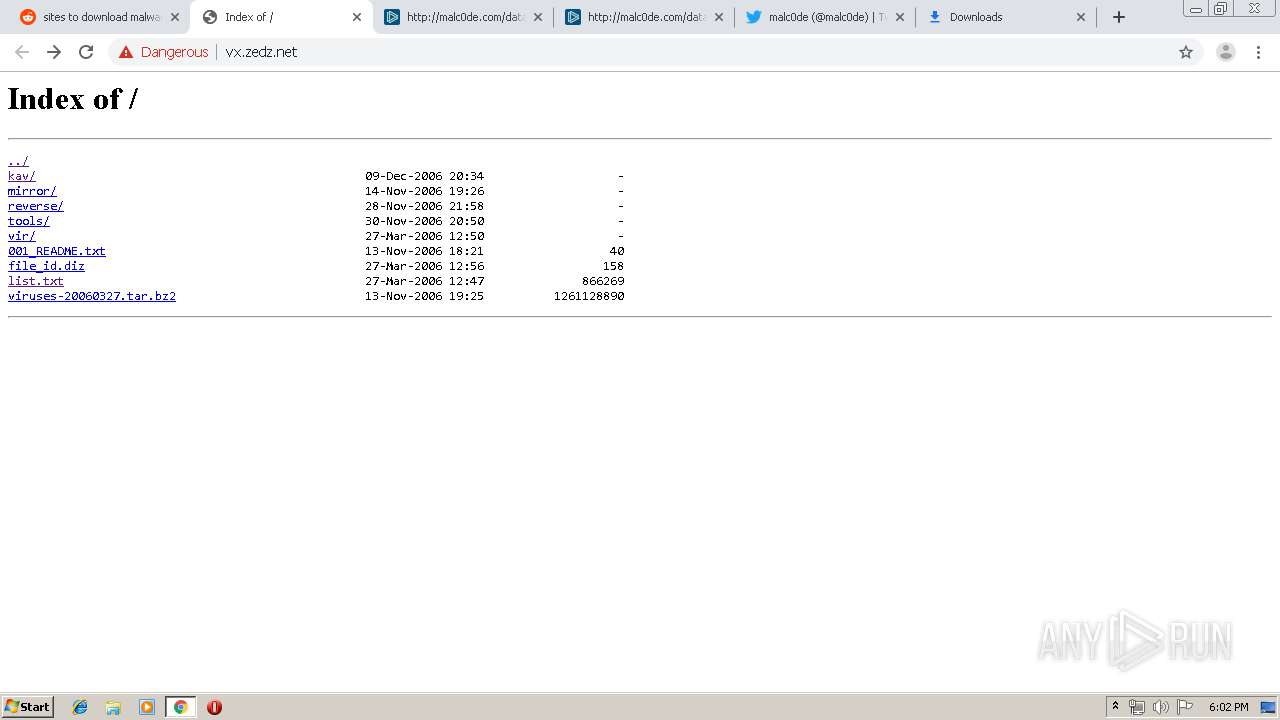Close the second malc0de.com tab
The width and height of the screenshot is (1280, 720).
coord(719,17)
